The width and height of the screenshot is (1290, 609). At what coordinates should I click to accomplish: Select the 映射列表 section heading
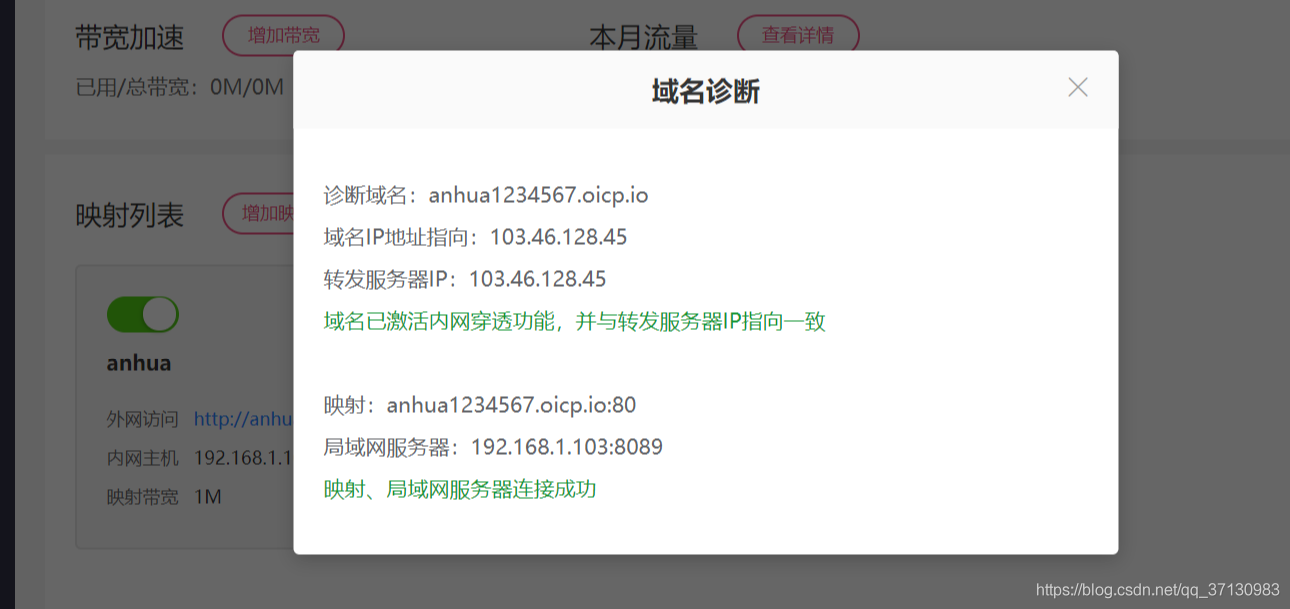click(x=129, y=215)
